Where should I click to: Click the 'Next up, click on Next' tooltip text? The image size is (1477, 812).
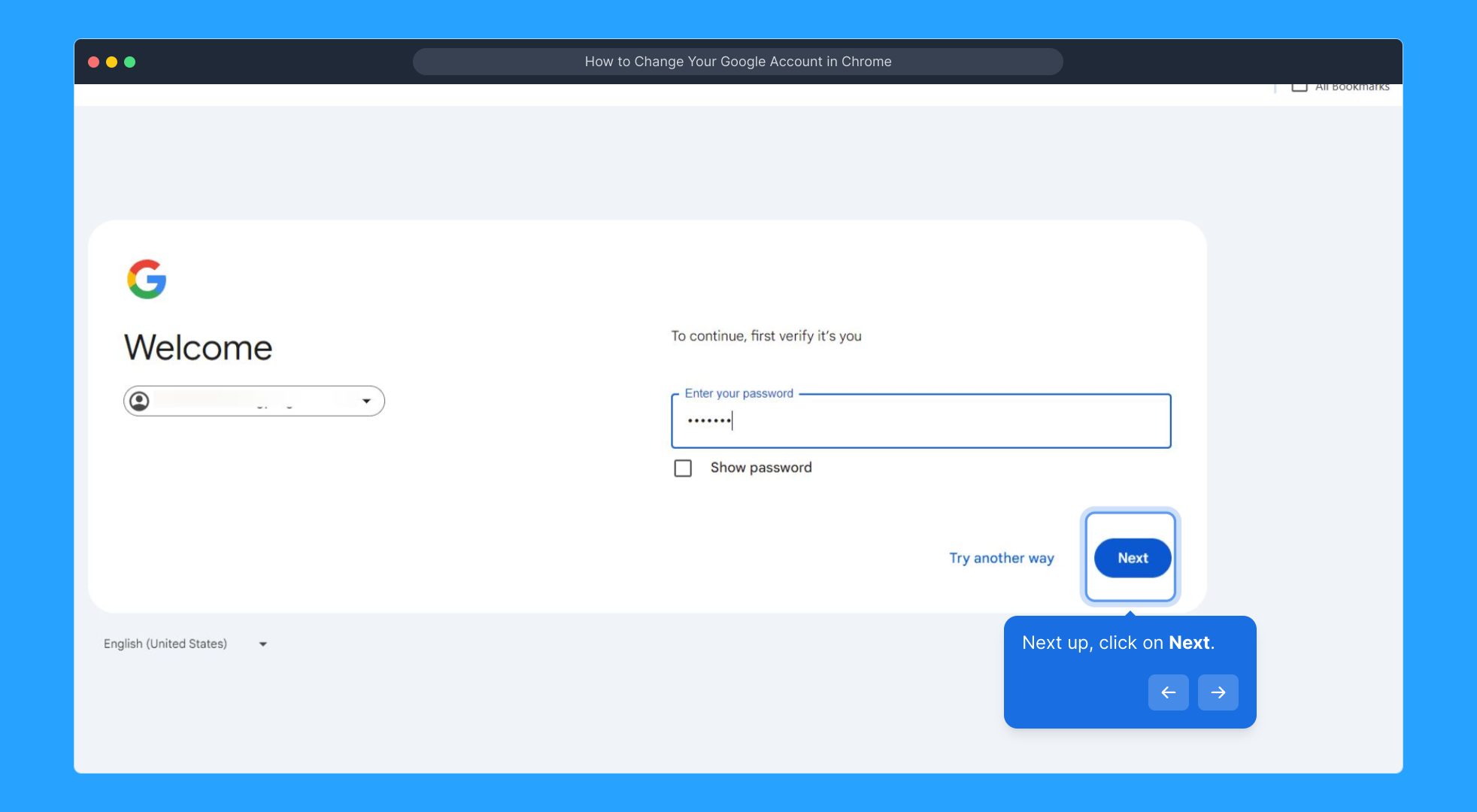click(x=1118, y=643)
